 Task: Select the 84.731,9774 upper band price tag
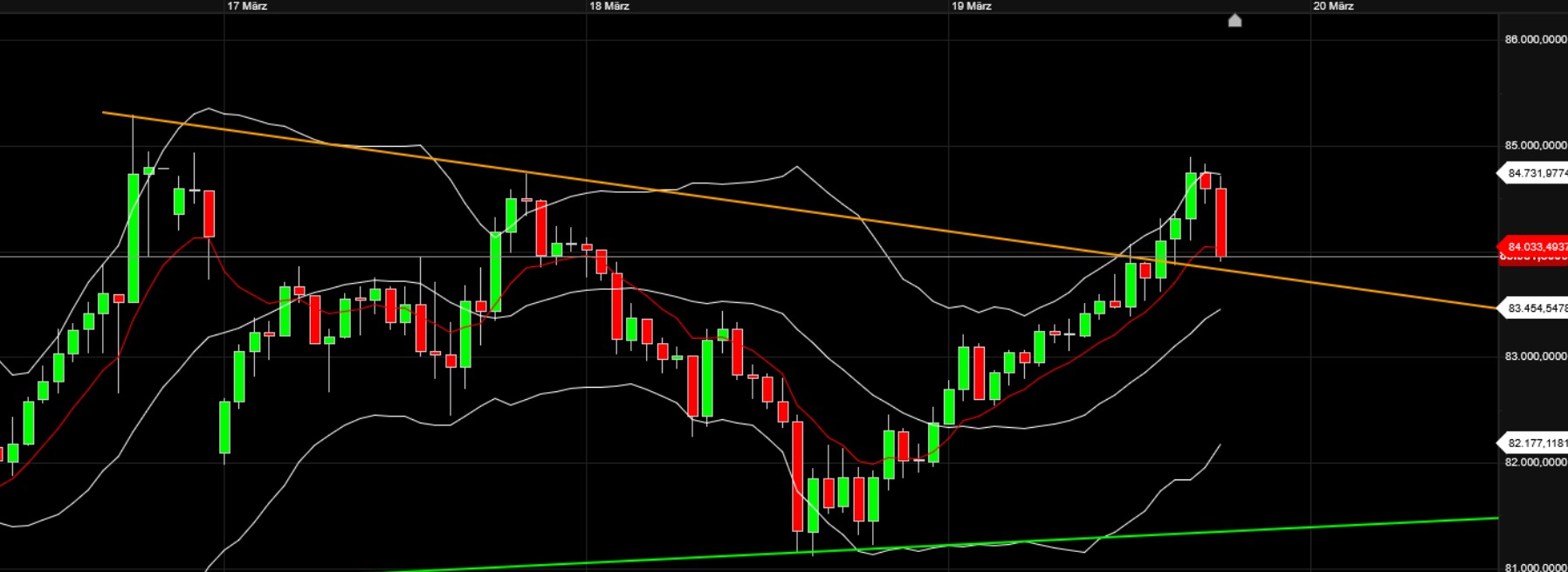[1533, 173]
